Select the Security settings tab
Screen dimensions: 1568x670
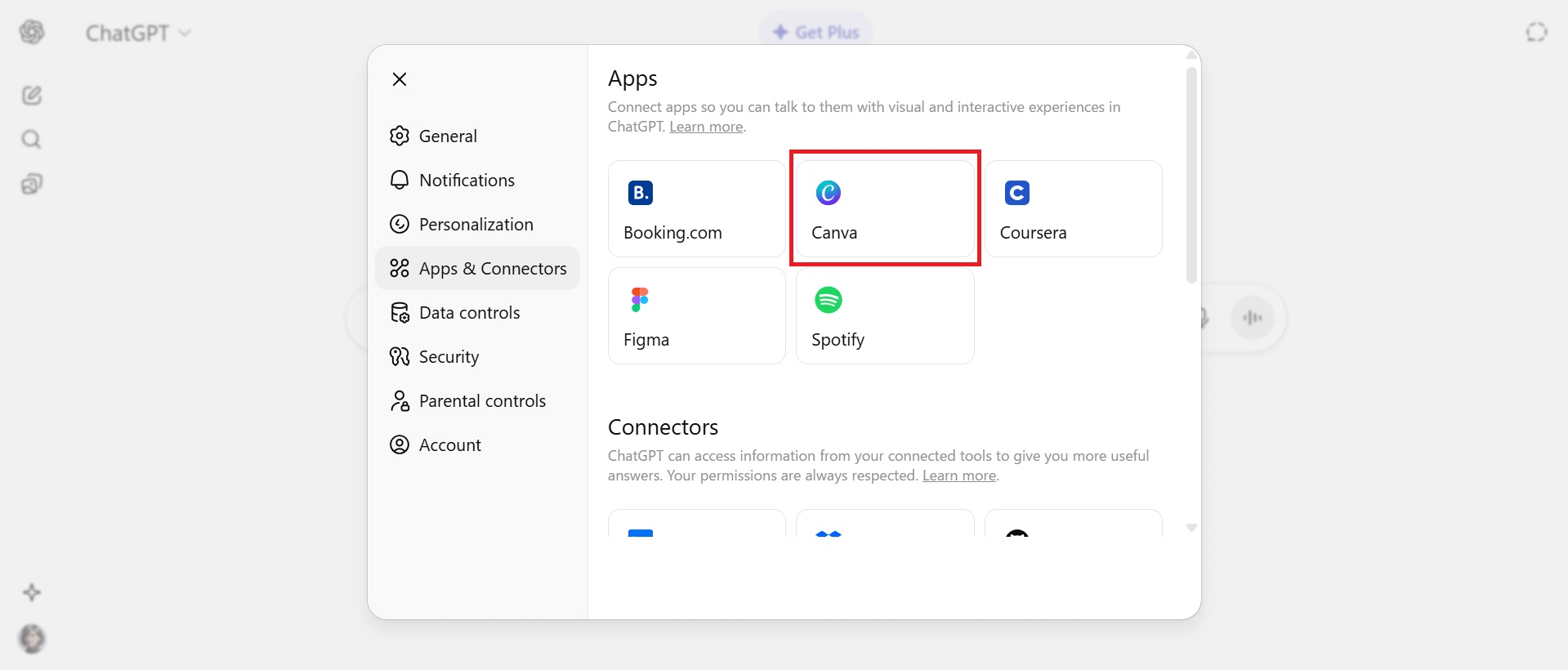[x=449, y=357]
